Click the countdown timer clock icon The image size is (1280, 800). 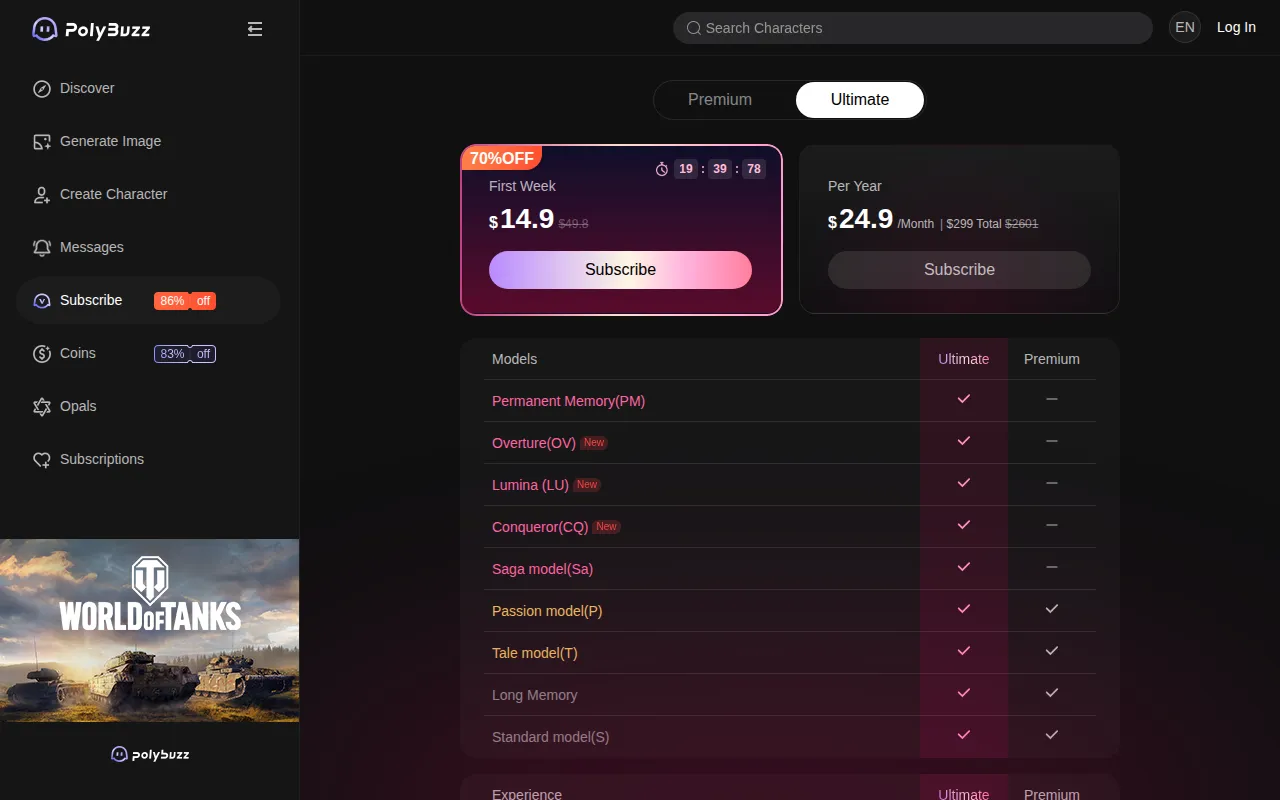point(662,169)
